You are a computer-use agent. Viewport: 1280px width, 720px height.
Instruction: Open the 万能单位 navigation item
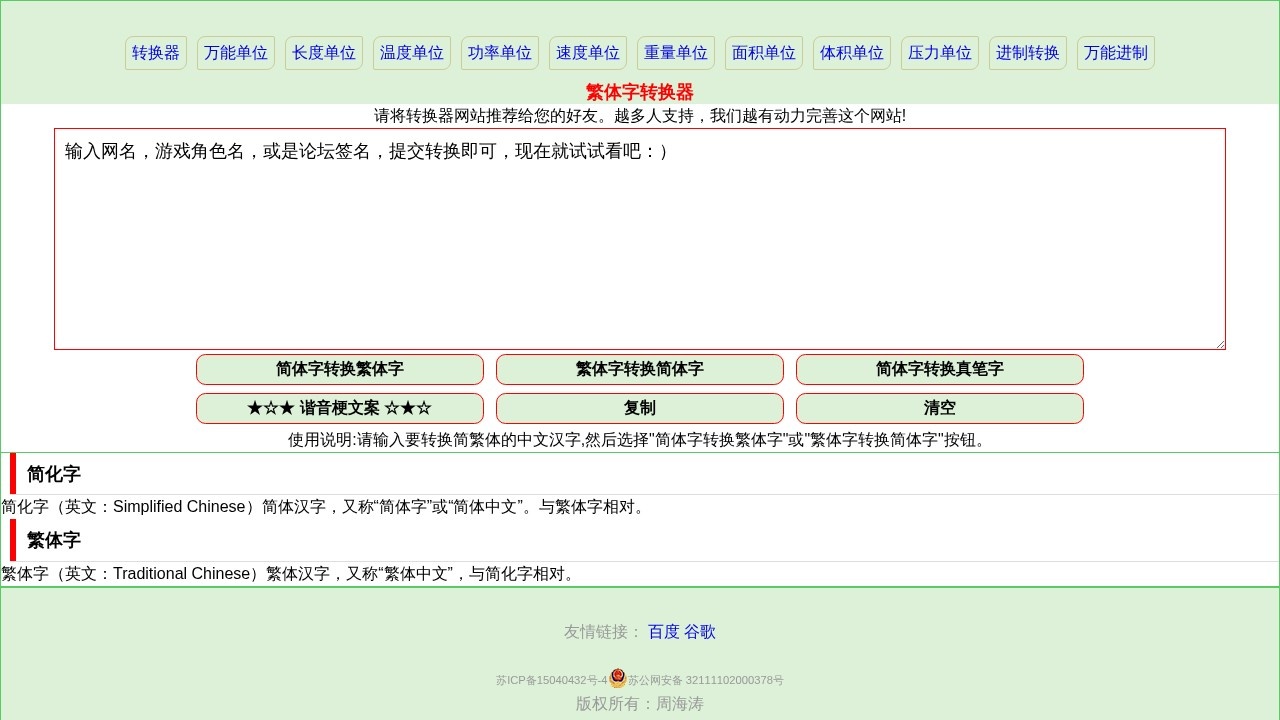[x=235, y=52]
